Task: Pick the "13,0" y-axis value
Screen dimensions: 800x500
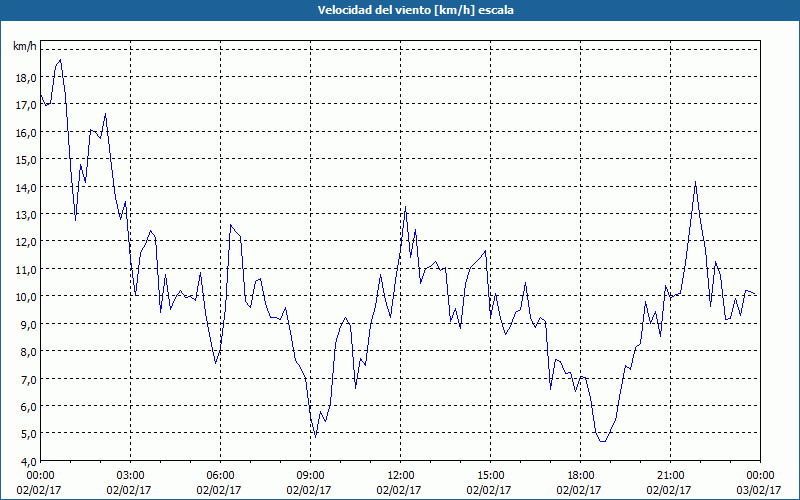Action: (26, 214)
